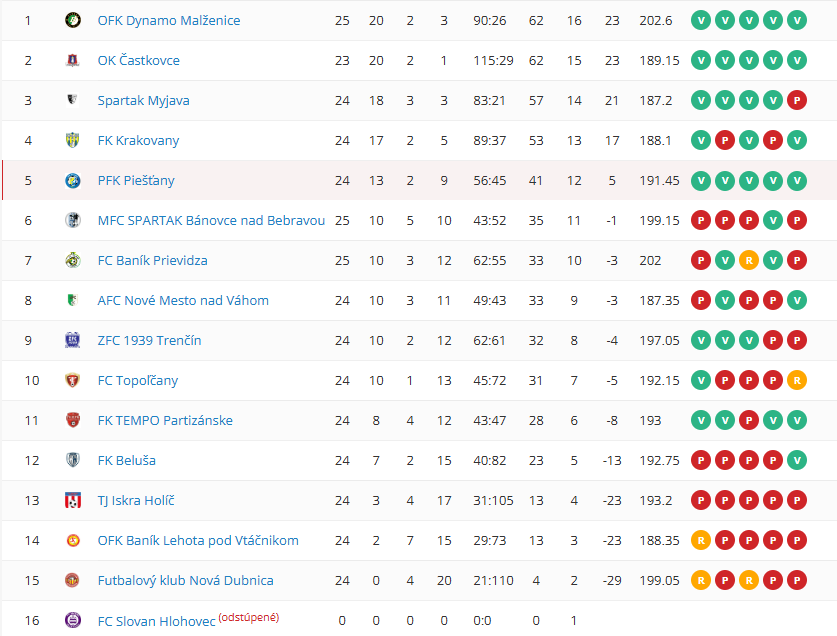Screen dimensions: 837x636
Task: Open the OFK Dynamo Malženice team link
Action: [169, 20]
